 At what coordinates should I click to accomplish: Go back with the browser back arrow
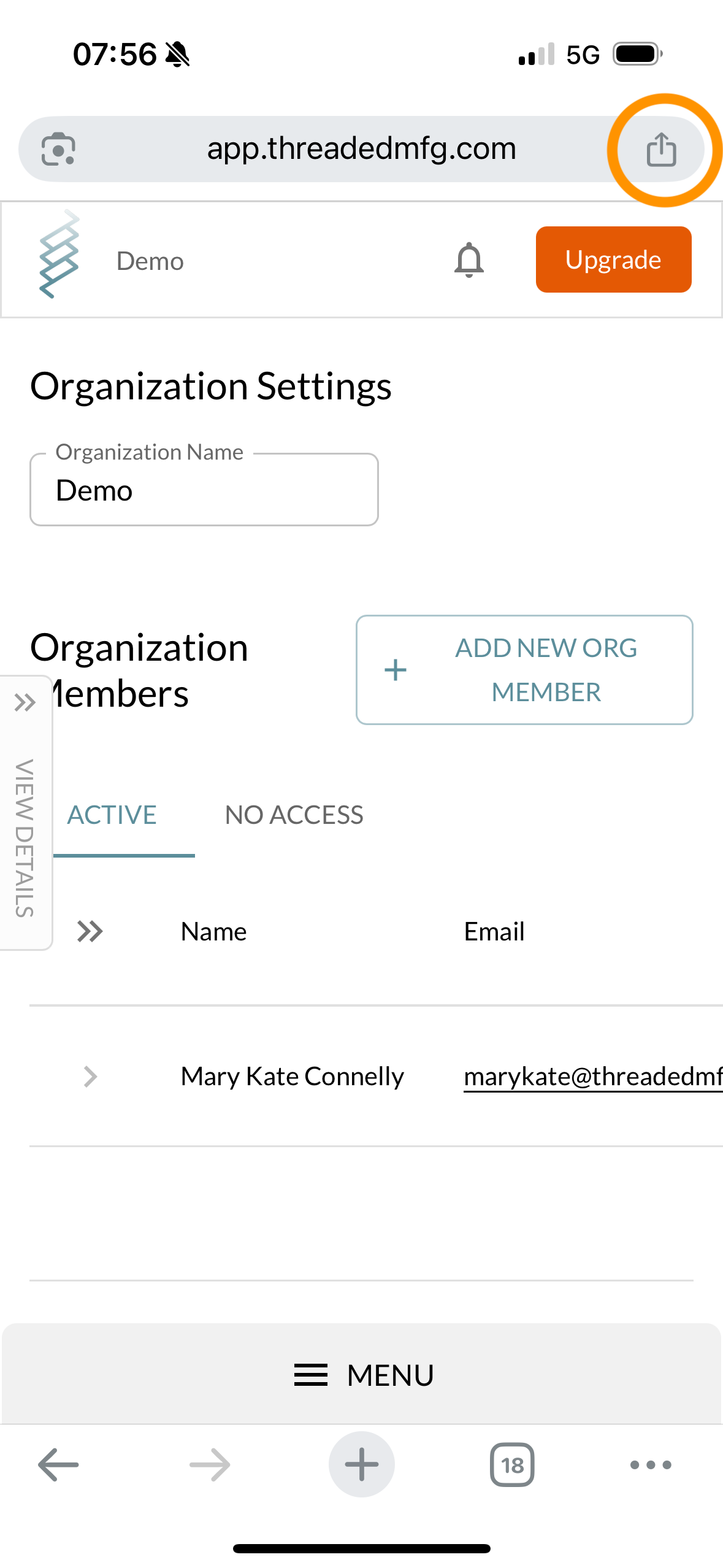point(58,1464)
